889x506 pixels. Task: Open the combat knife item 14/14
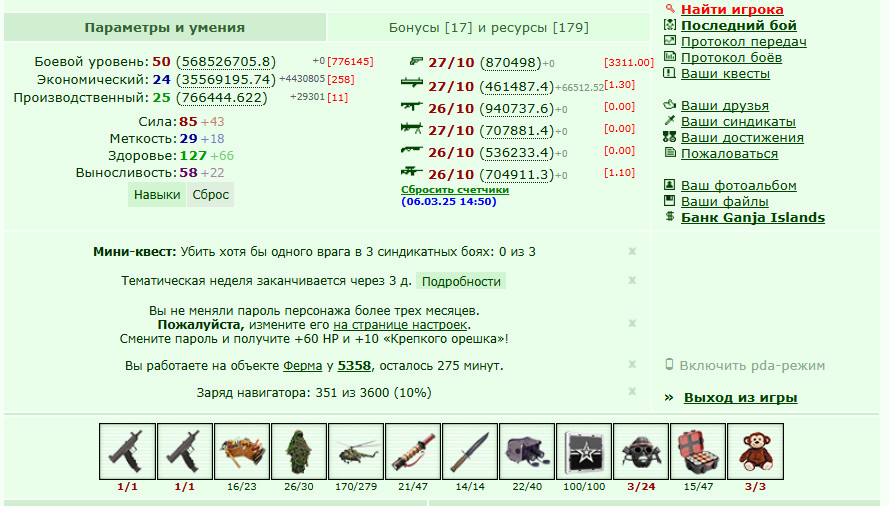[470, 452]
